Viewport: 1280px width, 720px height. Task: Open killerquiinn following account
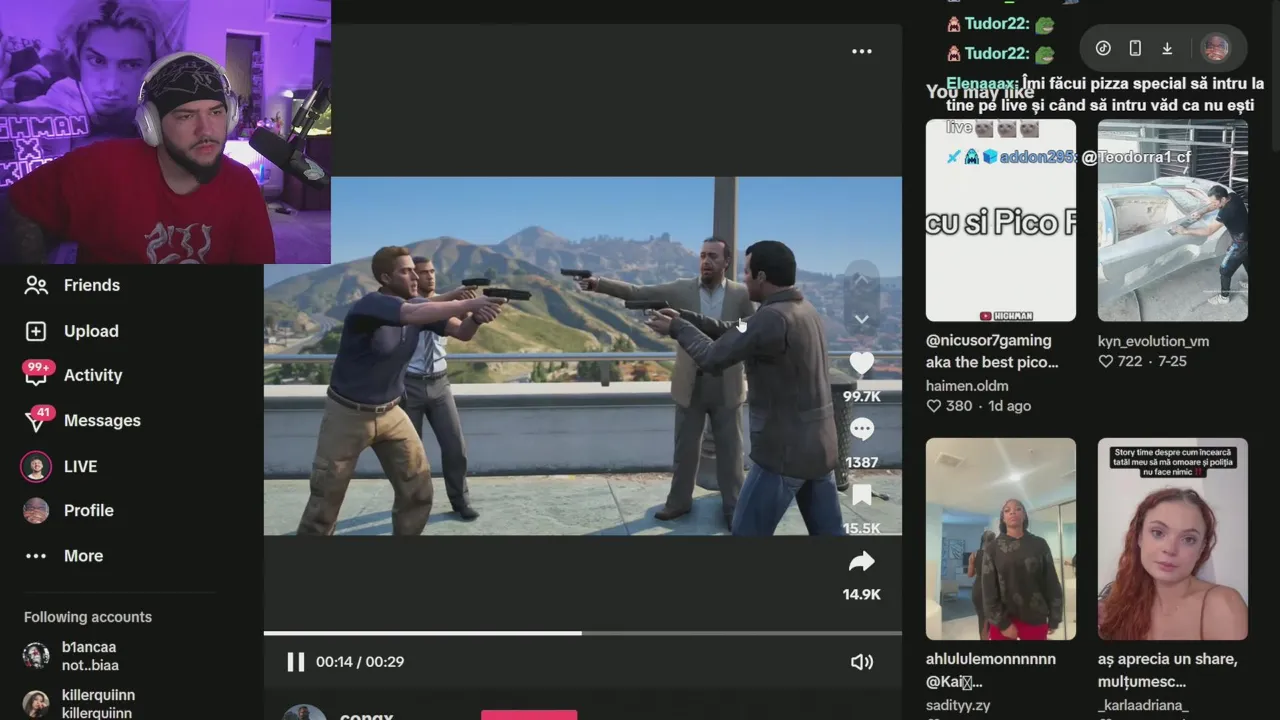tap(98, 704)
